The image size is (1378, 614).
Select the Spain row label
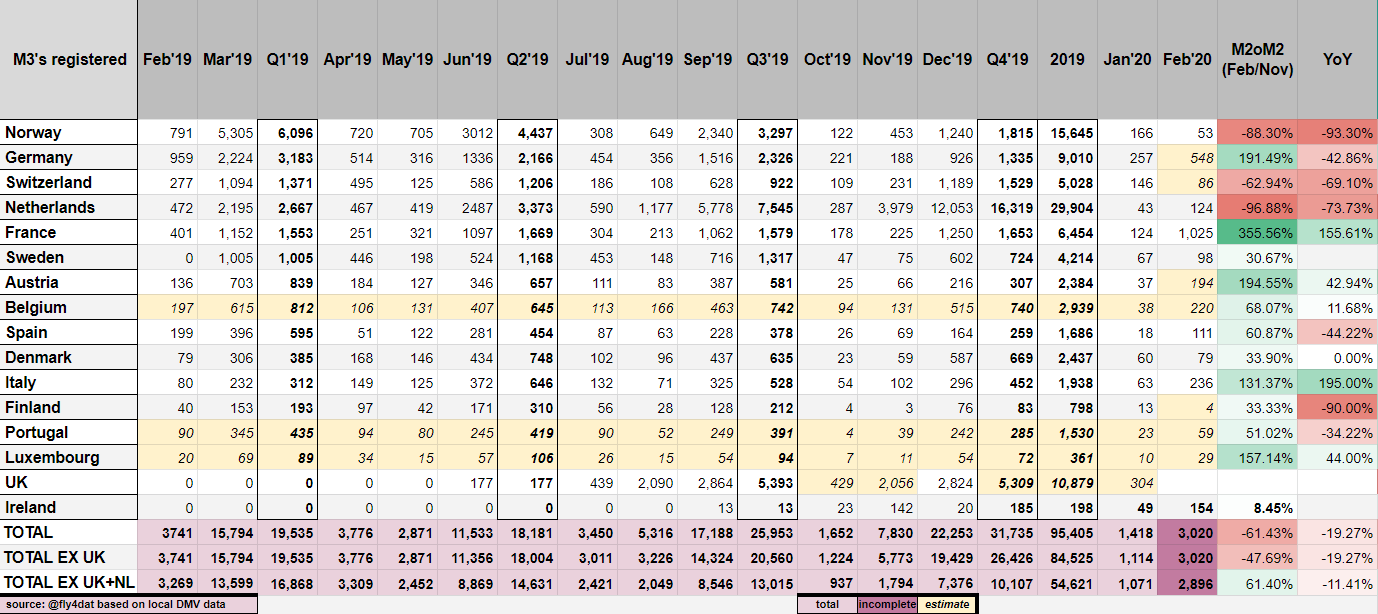click(x=69, y=332)
